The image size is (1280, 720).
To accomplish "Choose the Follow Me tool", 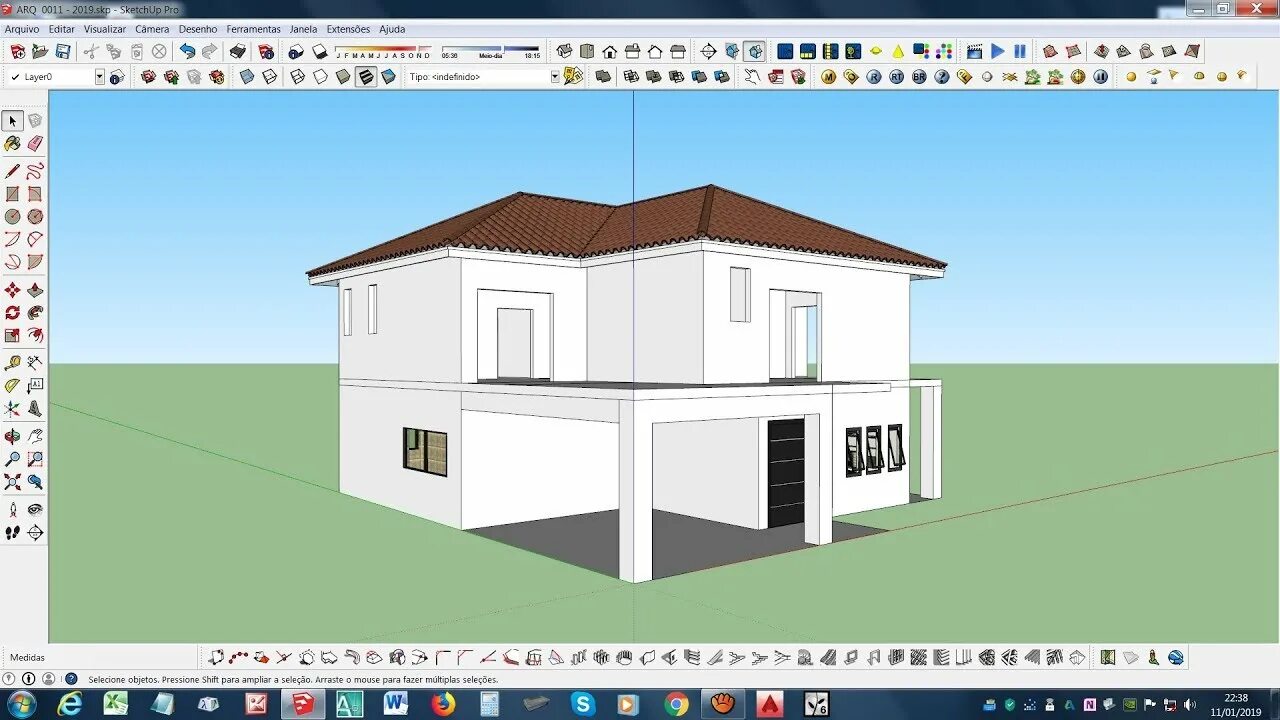I will (x=35, y=313).
